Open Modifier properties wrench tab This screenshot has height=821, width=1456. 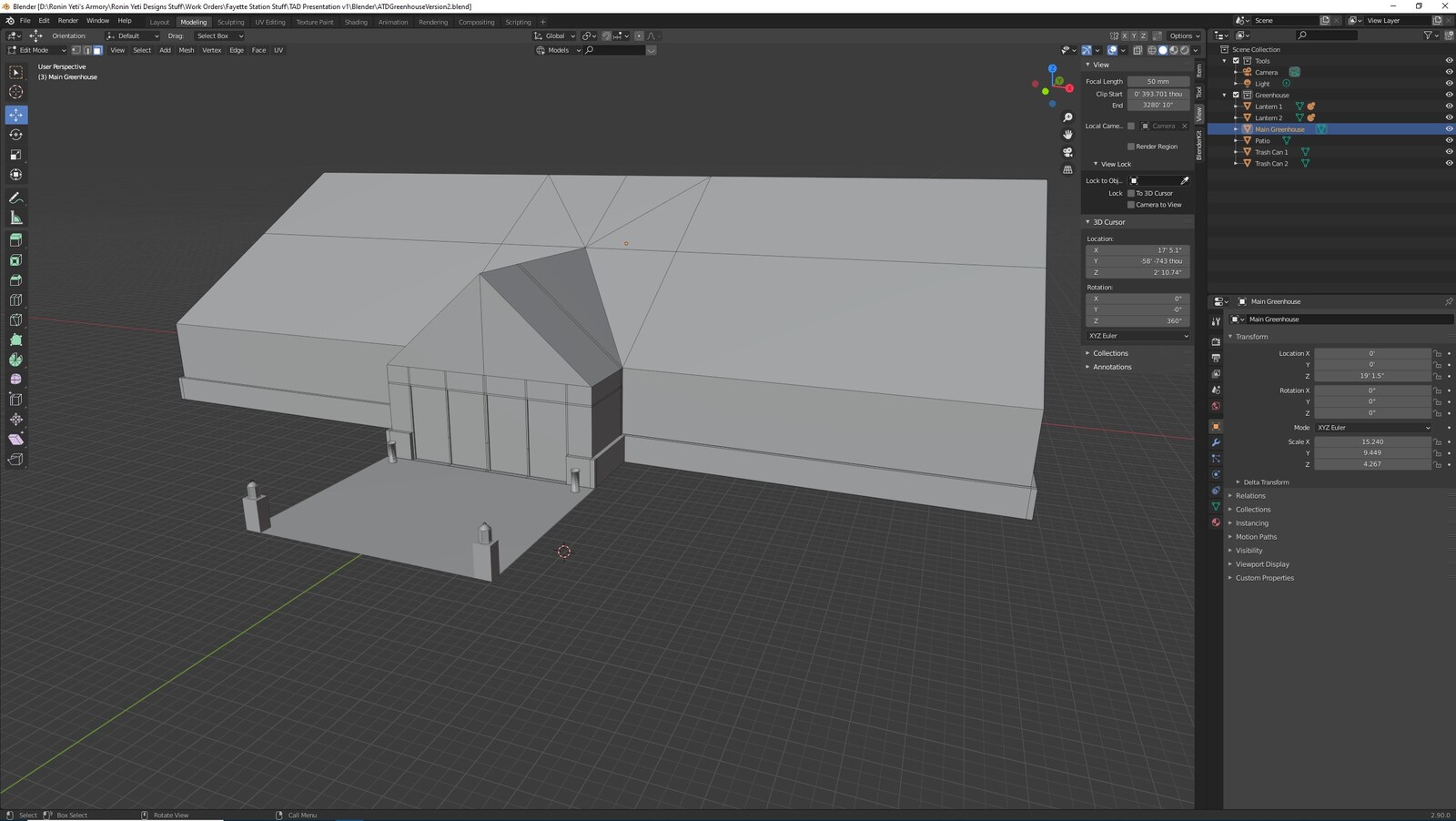click(1216, 442)
